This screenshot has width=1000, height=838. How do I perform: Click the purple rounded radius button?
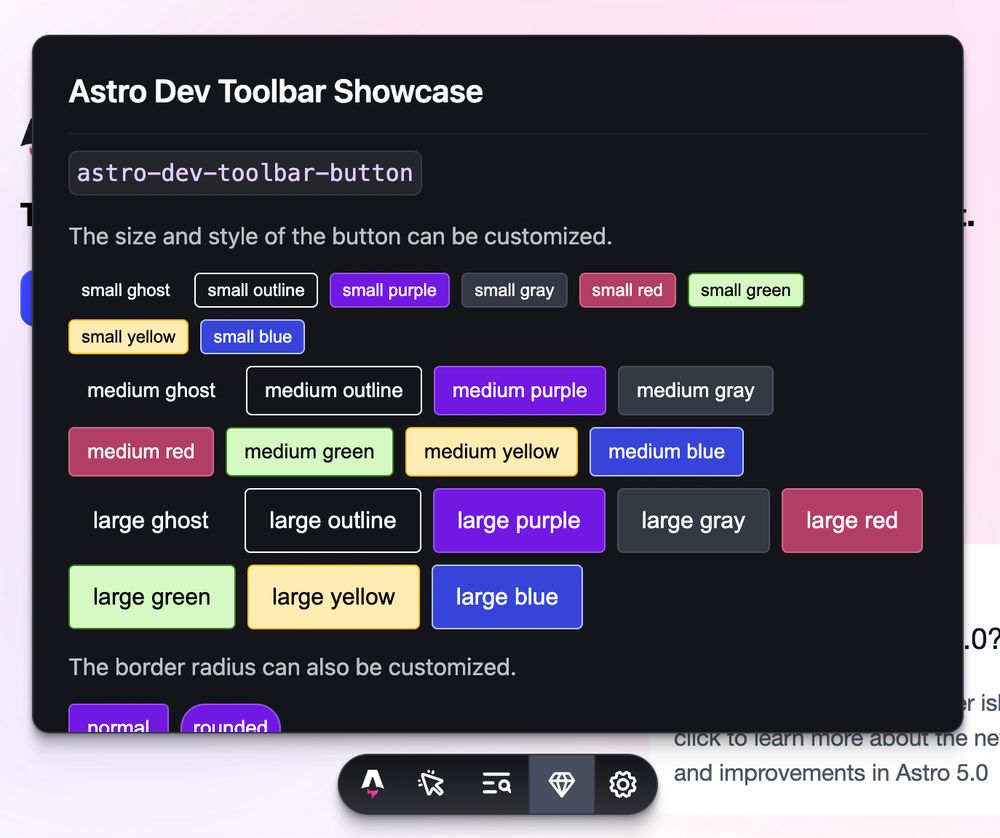click(230, 719)
